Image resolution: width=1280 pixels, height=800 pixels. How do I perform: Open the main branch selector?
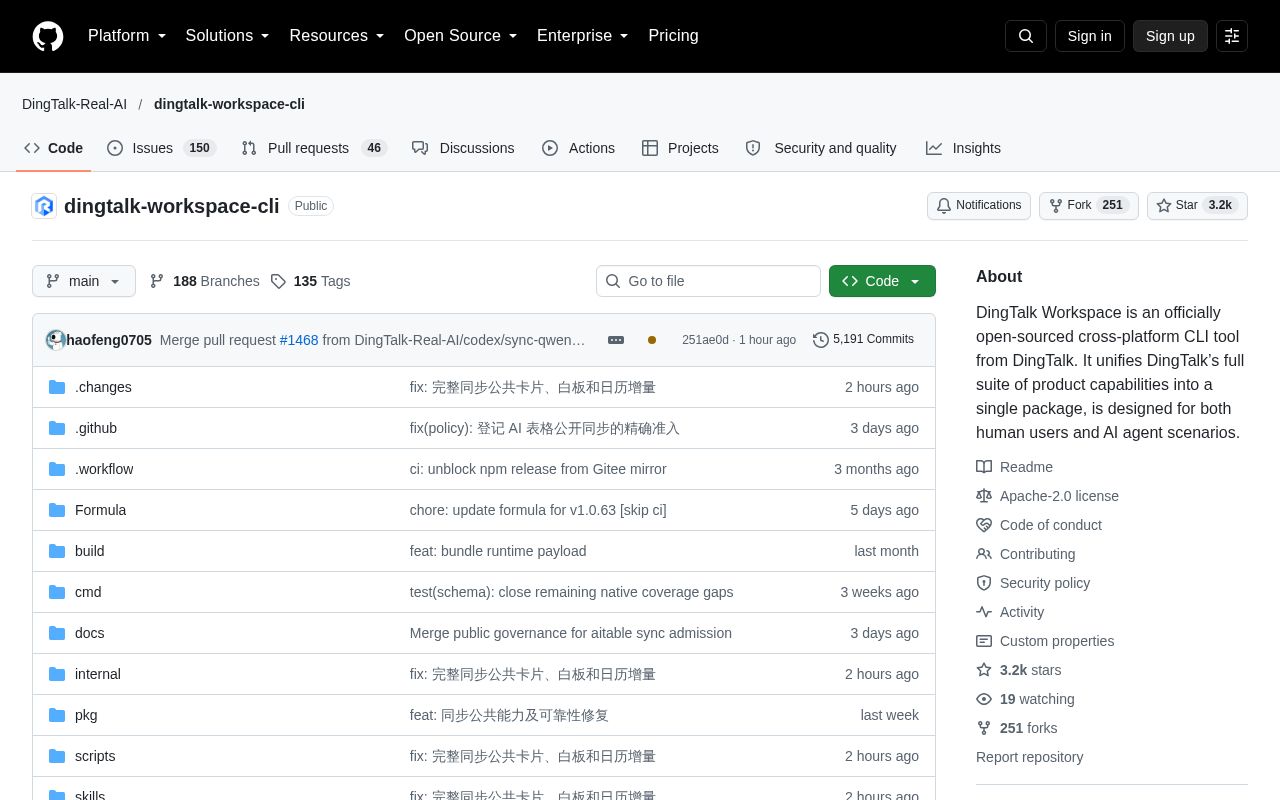pyautogui.click(x=84, y=281)
